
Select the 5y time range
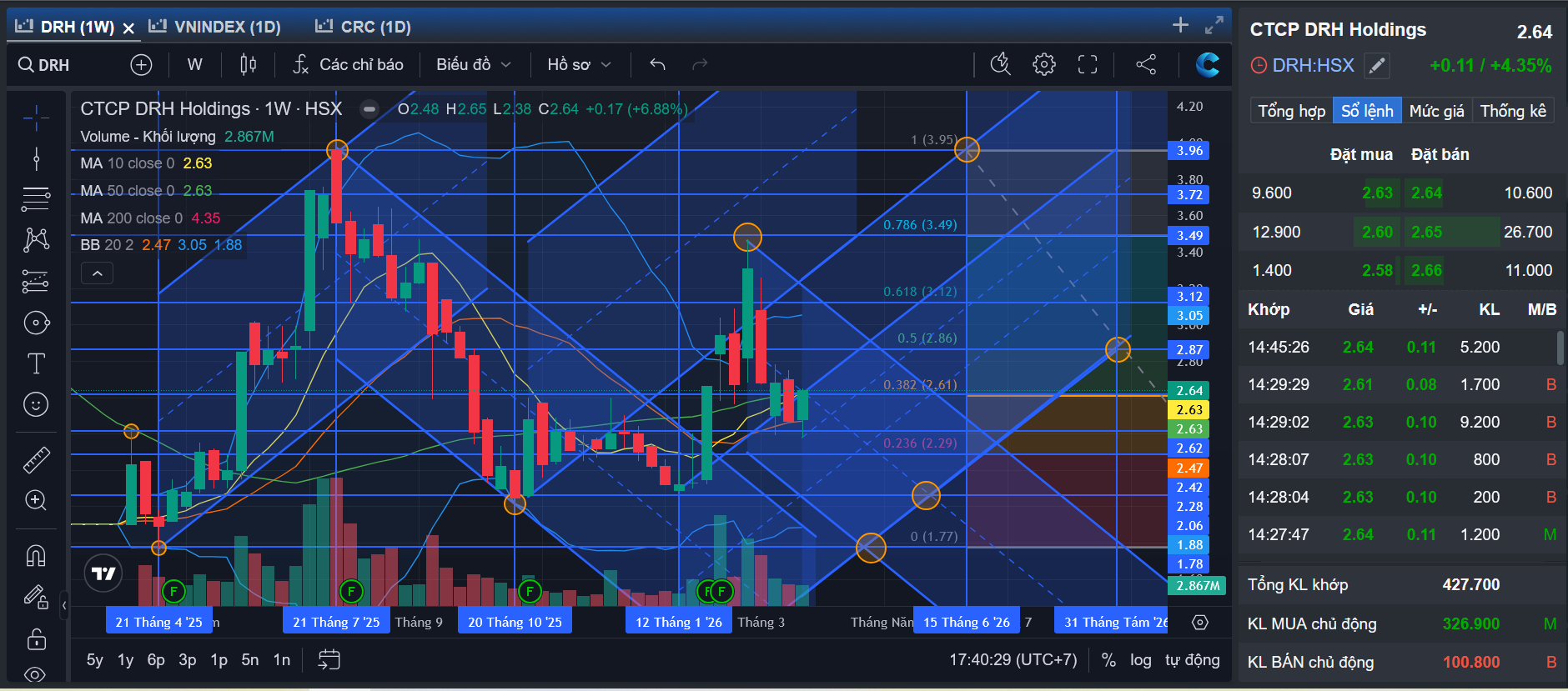tap(95, 660)
